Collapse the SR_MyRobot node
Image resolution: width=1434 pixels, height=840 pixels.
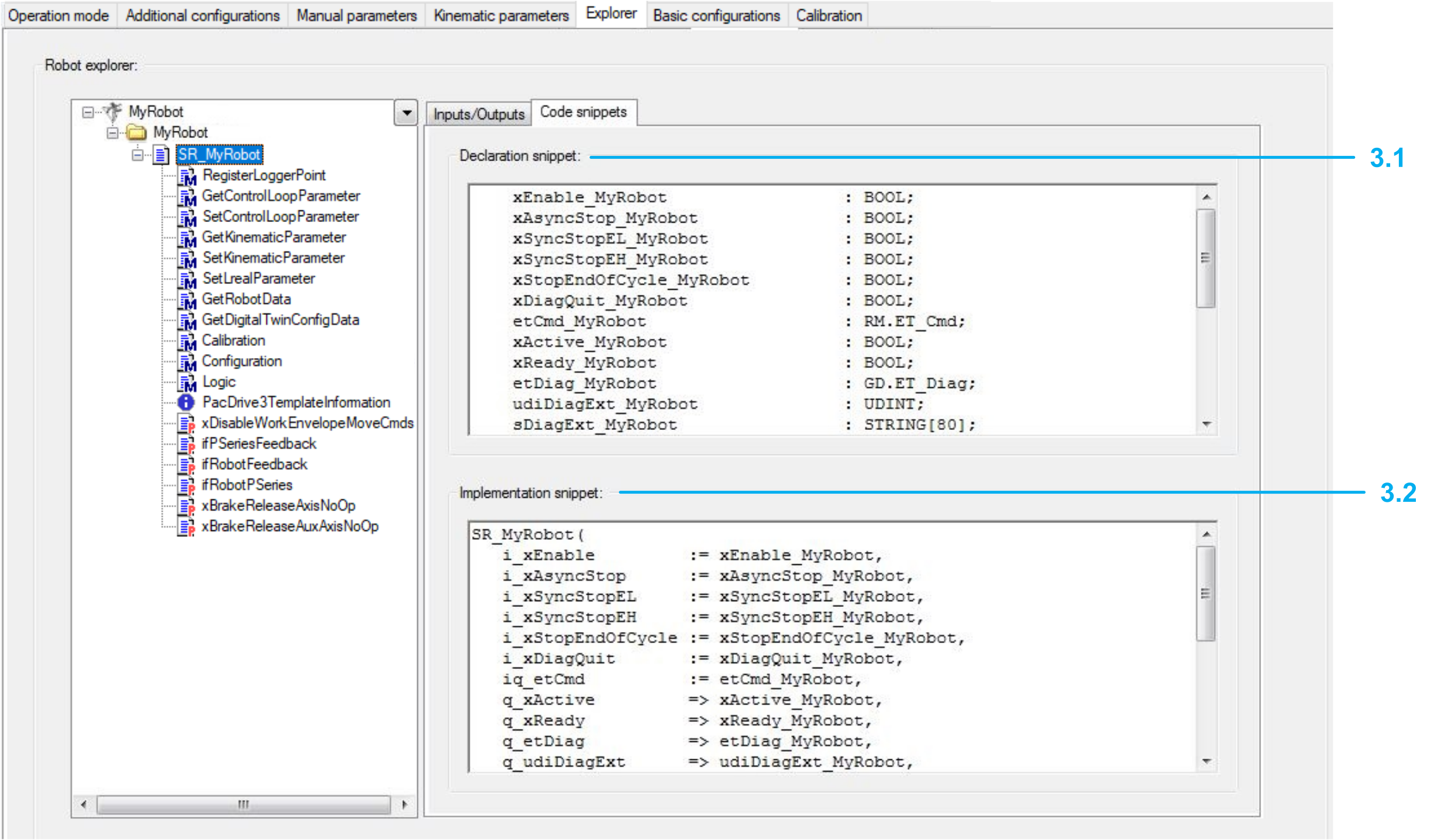coord(137,155)
